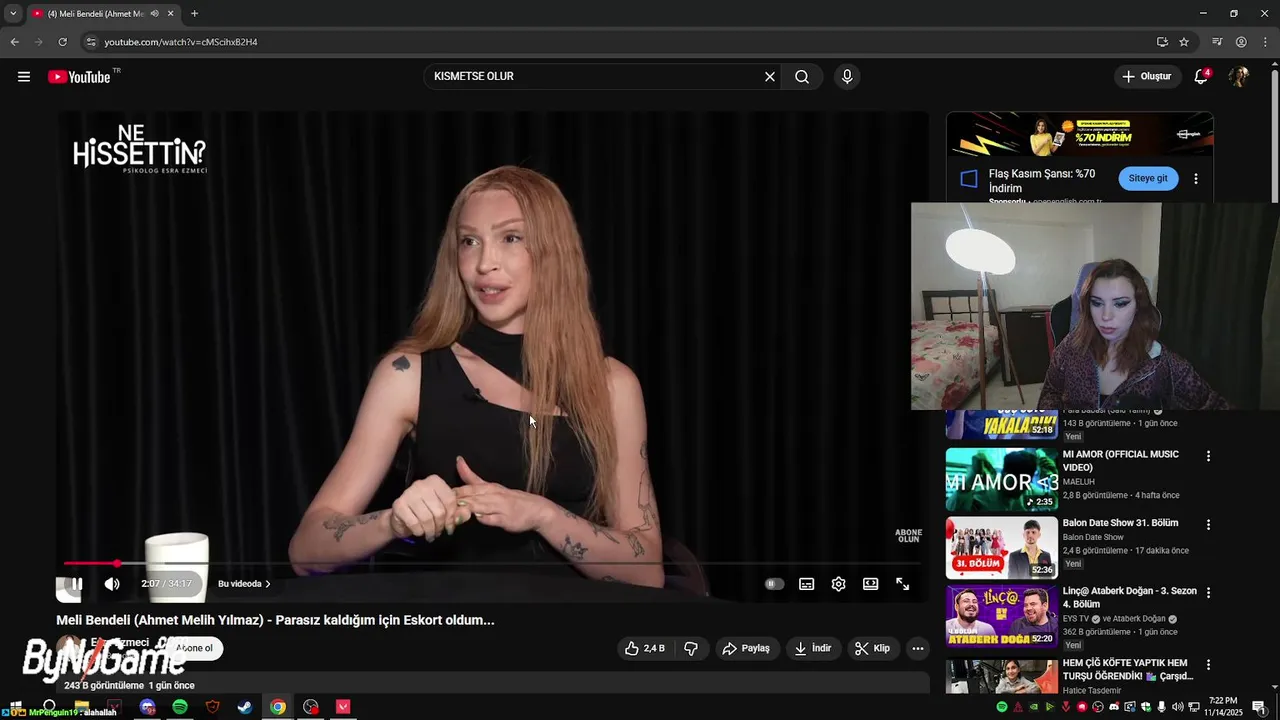Open the YouTube hamburger guide menu
Screen dimensions: 1280x720
point(24,77)
